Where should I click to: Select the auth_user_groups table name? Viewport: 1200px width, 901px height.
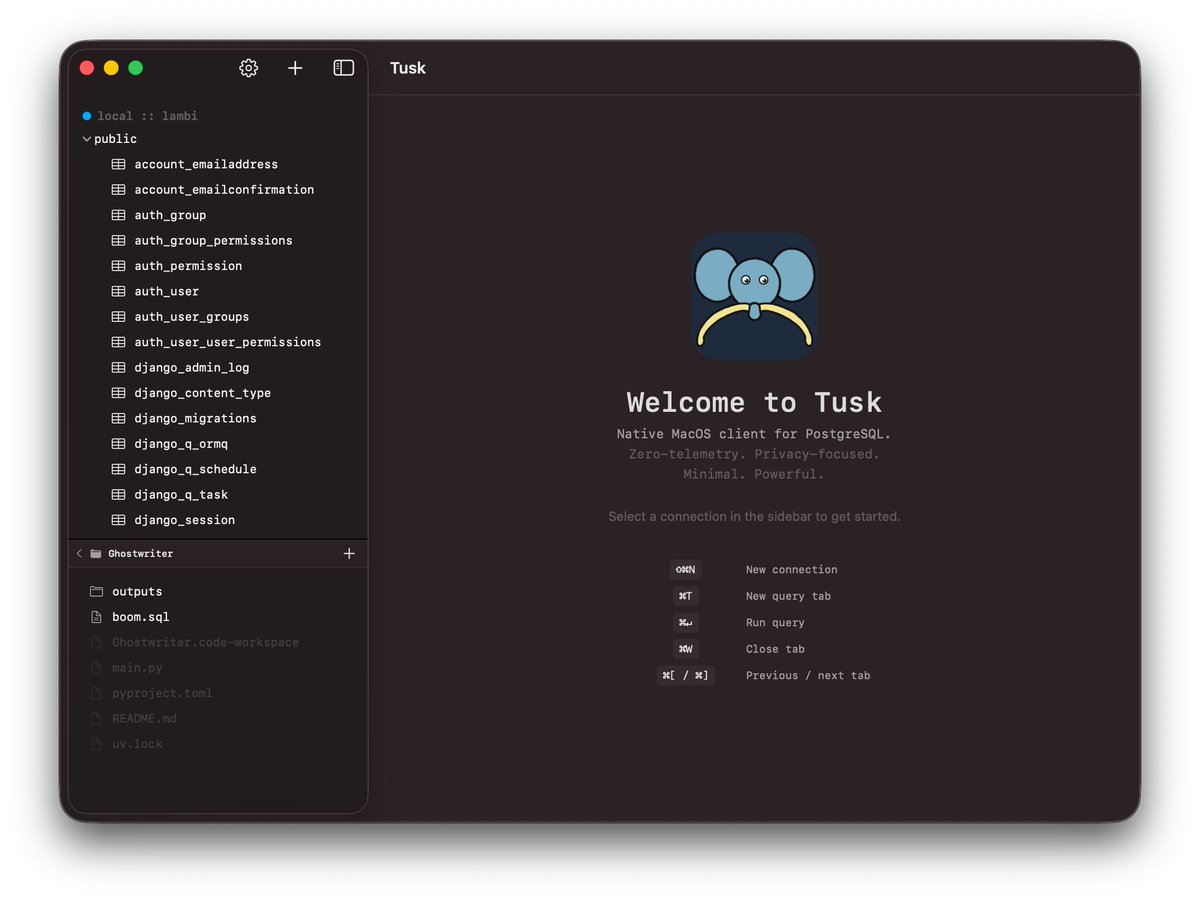click(x=192, y=317)
